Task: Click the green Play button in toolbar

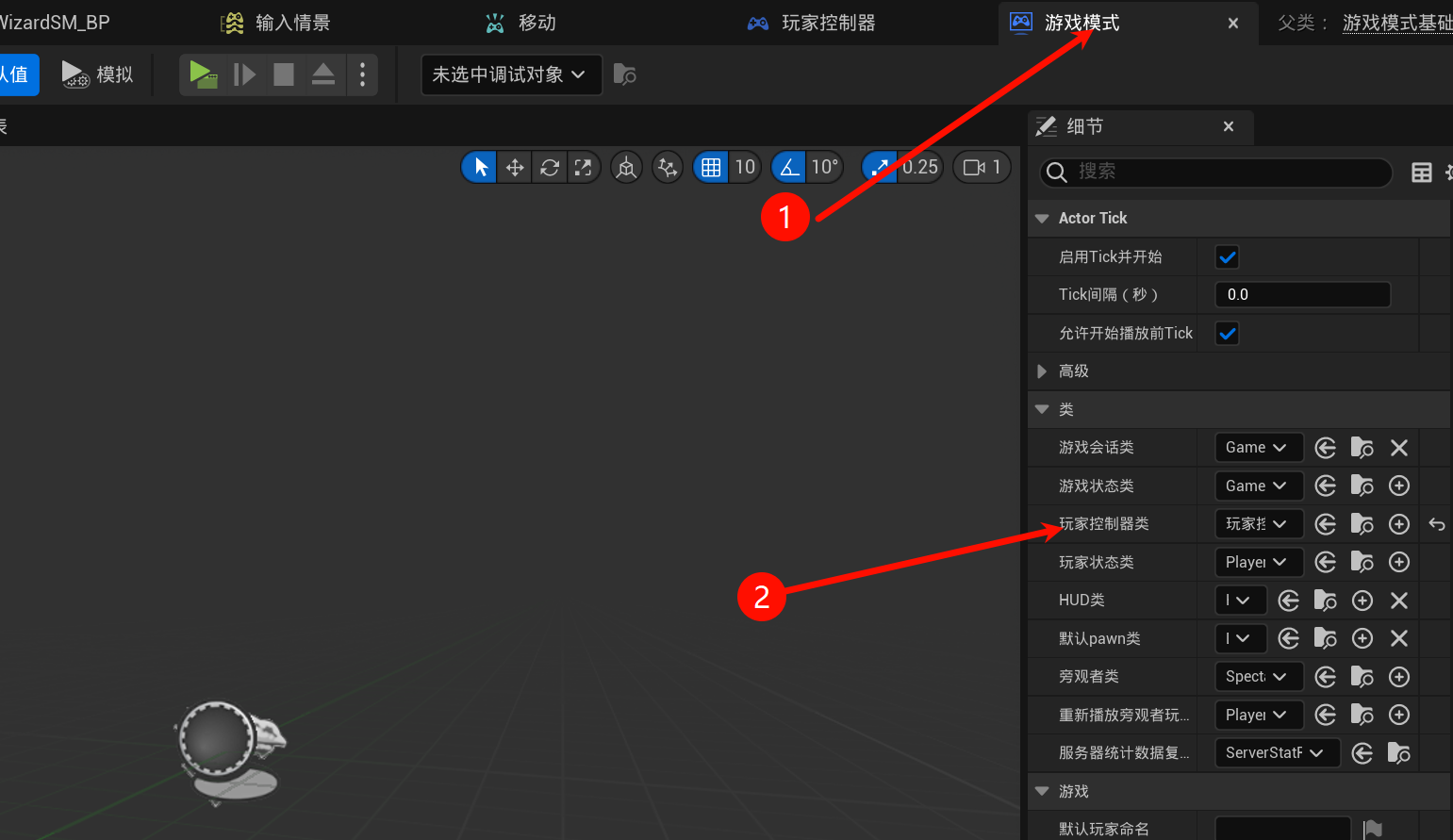Action: click(x=203, y=74)
